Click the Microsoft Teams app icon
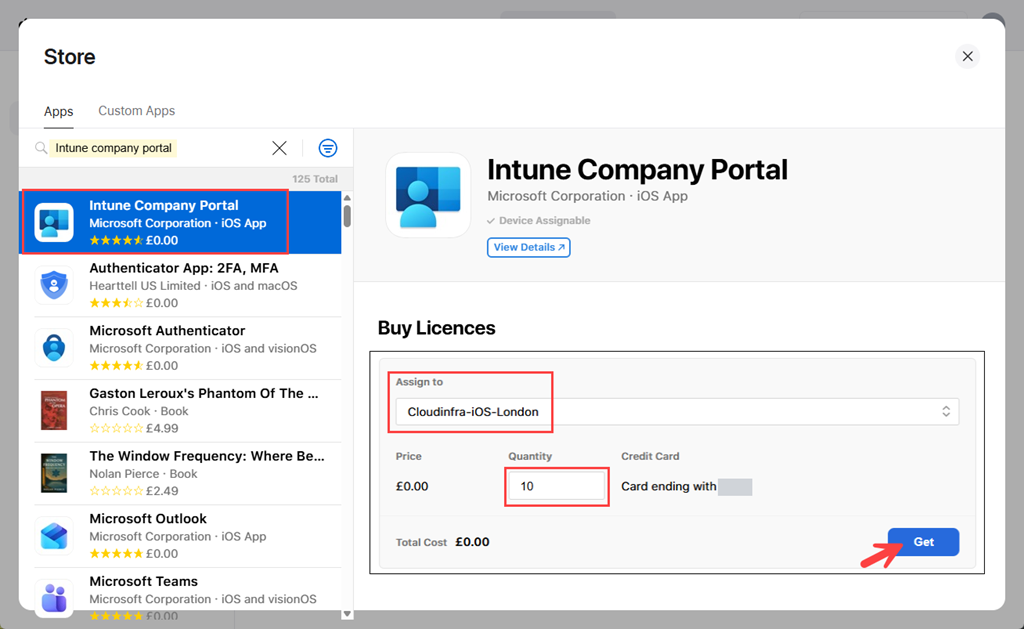 click(54, 598)
